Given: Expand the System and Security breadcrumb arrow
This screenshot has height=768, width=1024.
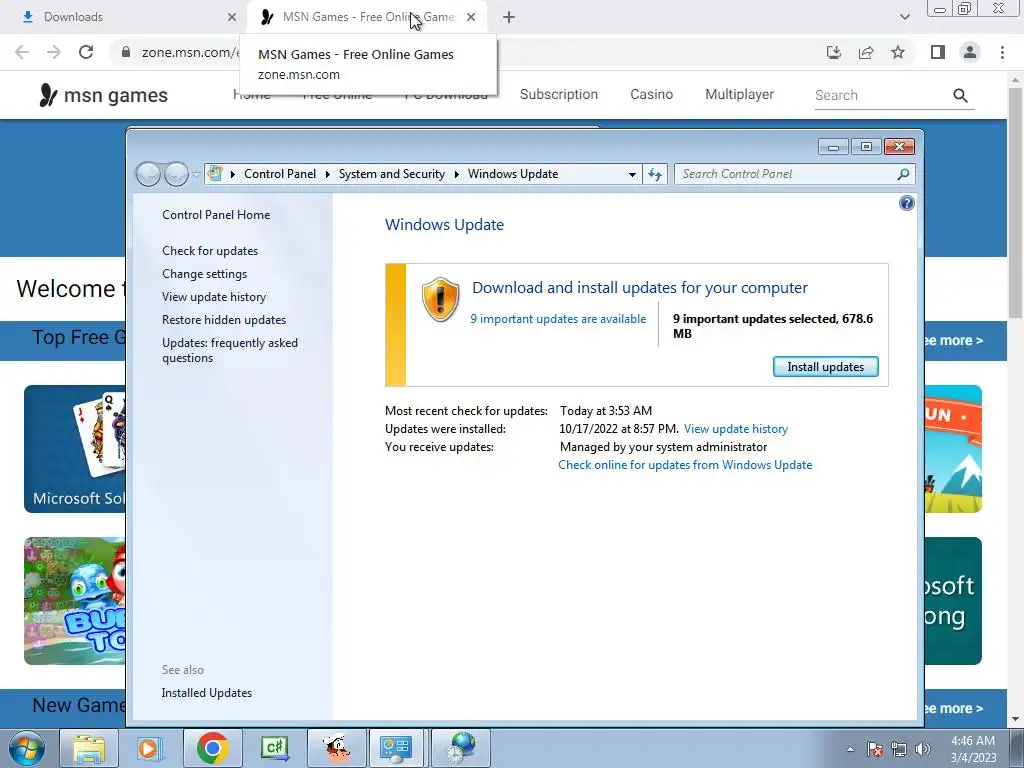Looking at the screenshot, I should (x=456, y=174).
